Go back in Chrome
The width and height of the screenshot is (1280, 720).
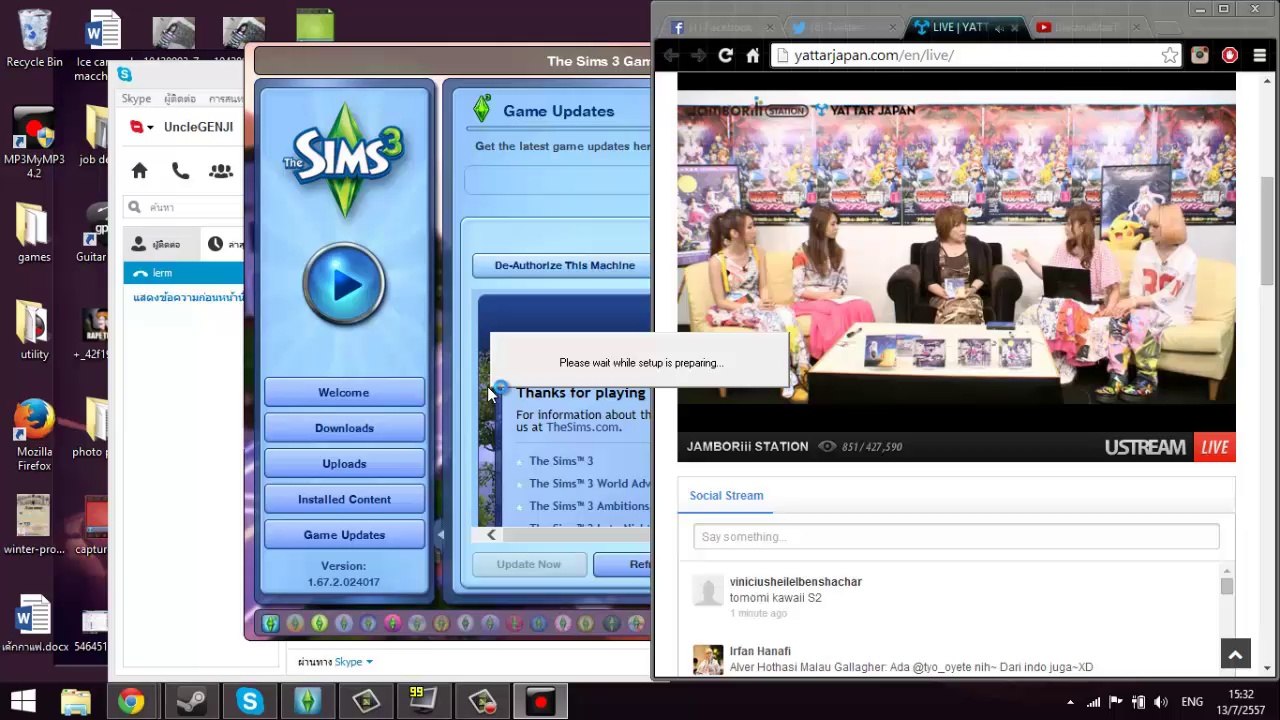pos(671,56)
